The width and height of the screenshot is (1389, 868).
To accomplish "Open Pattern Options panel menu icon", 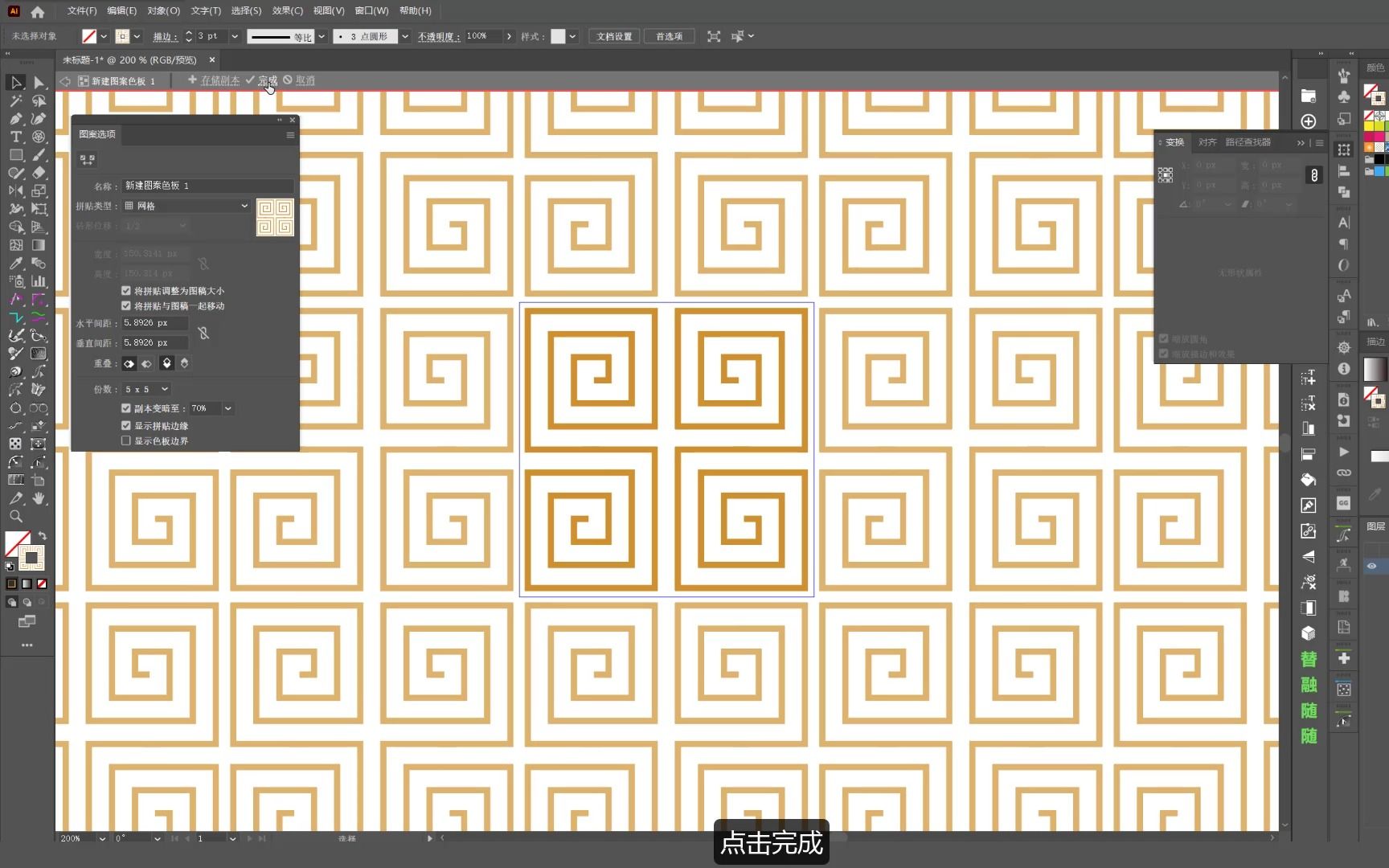I will click(290, 135).
